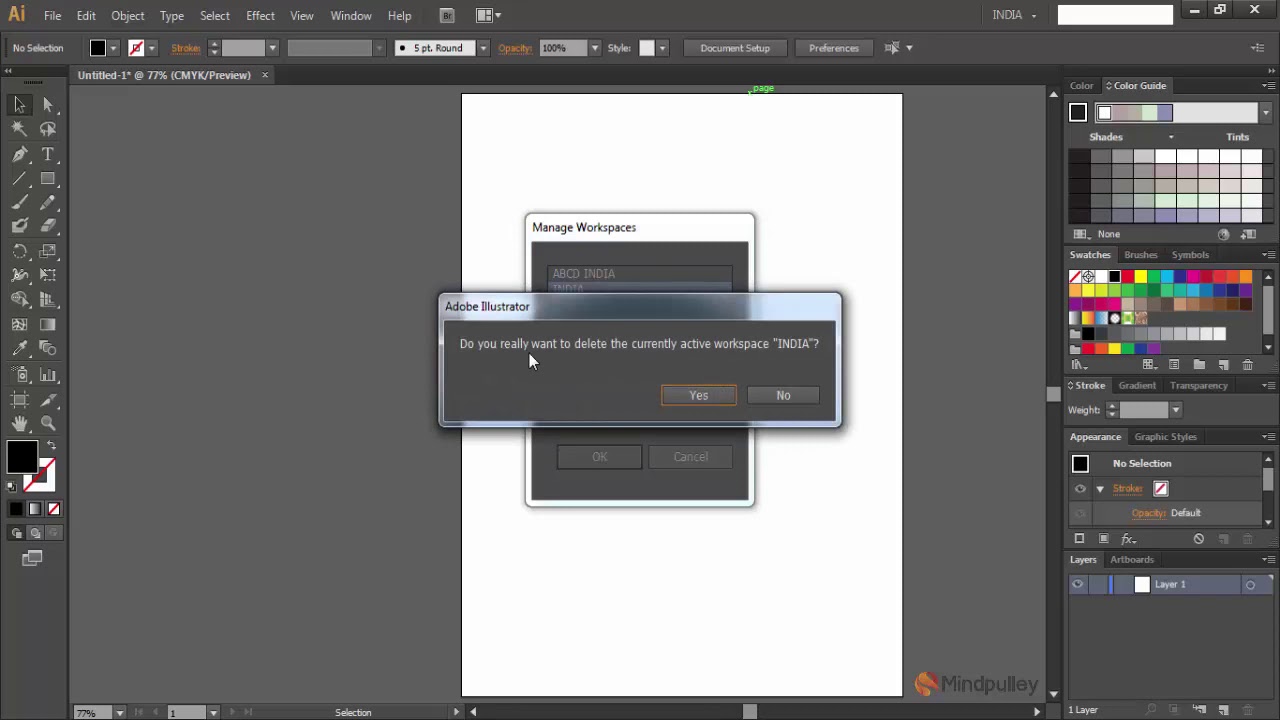Click No to keep the workspace
1280x720 pixels.
tap(783, 395)
